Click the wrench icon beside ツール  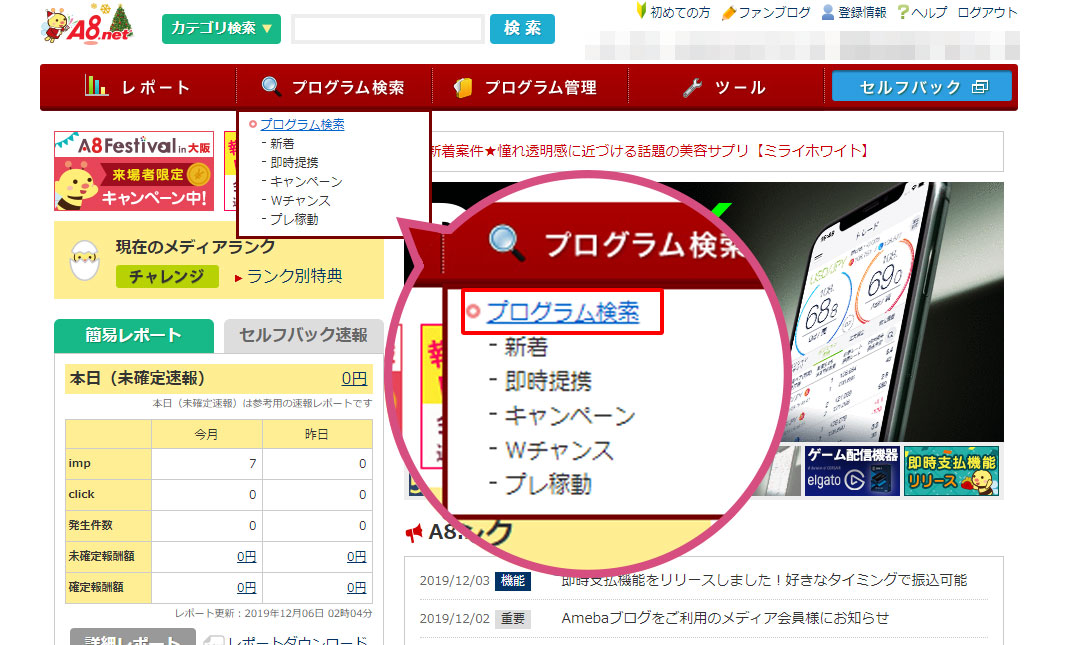pyautogui.click(x=692, y=88)
